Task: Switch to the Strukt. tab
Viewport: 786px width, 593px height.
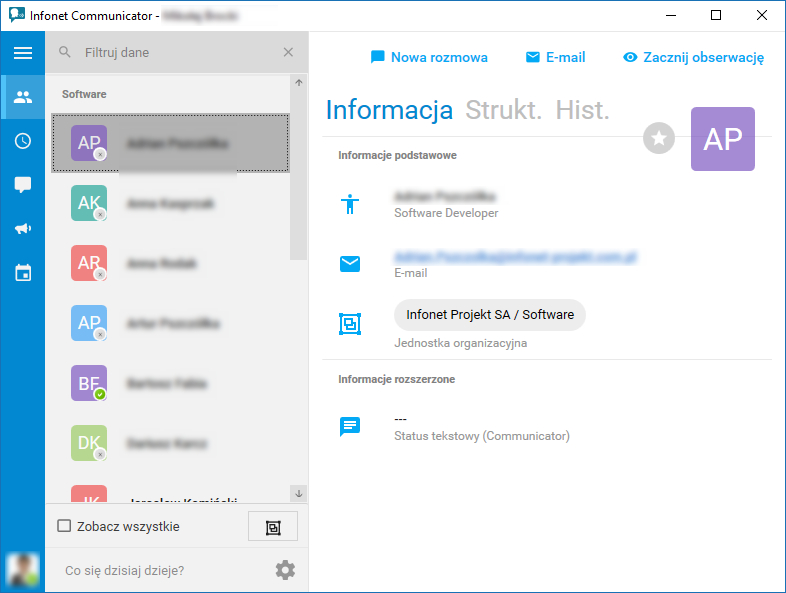Action: point(503,110)
